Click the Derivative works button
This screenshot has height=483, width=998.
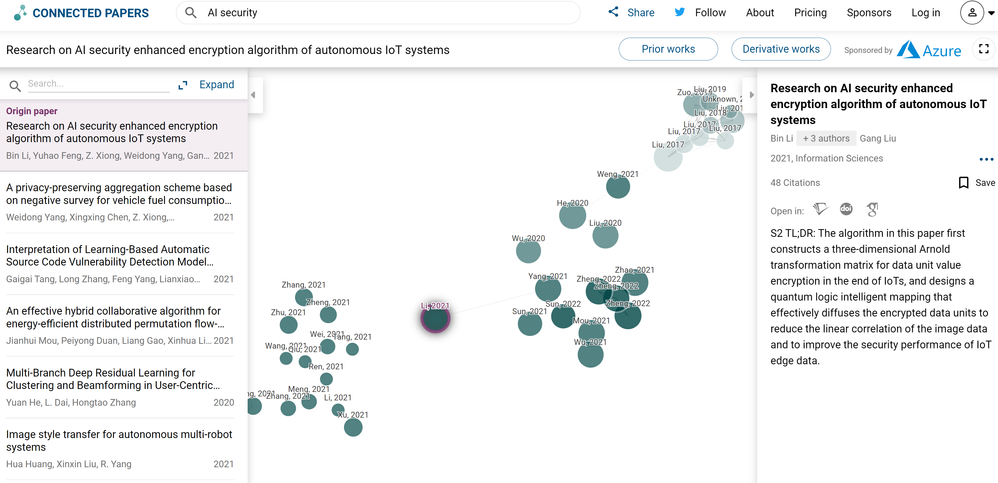click(781, 49)
